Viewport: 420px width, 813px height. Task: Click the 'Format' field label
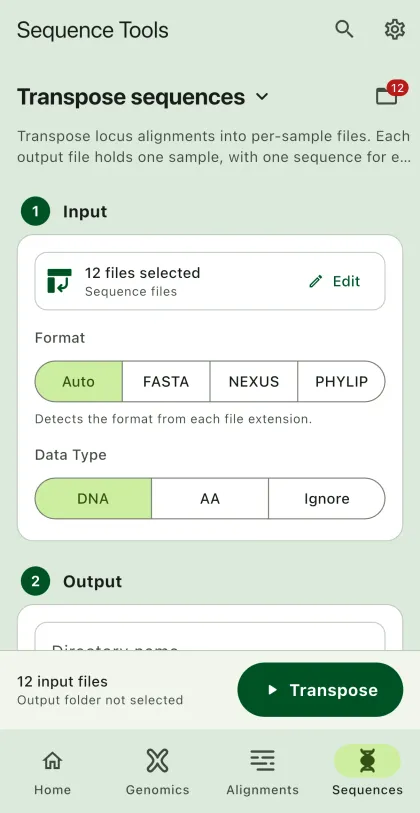[60, 338]
